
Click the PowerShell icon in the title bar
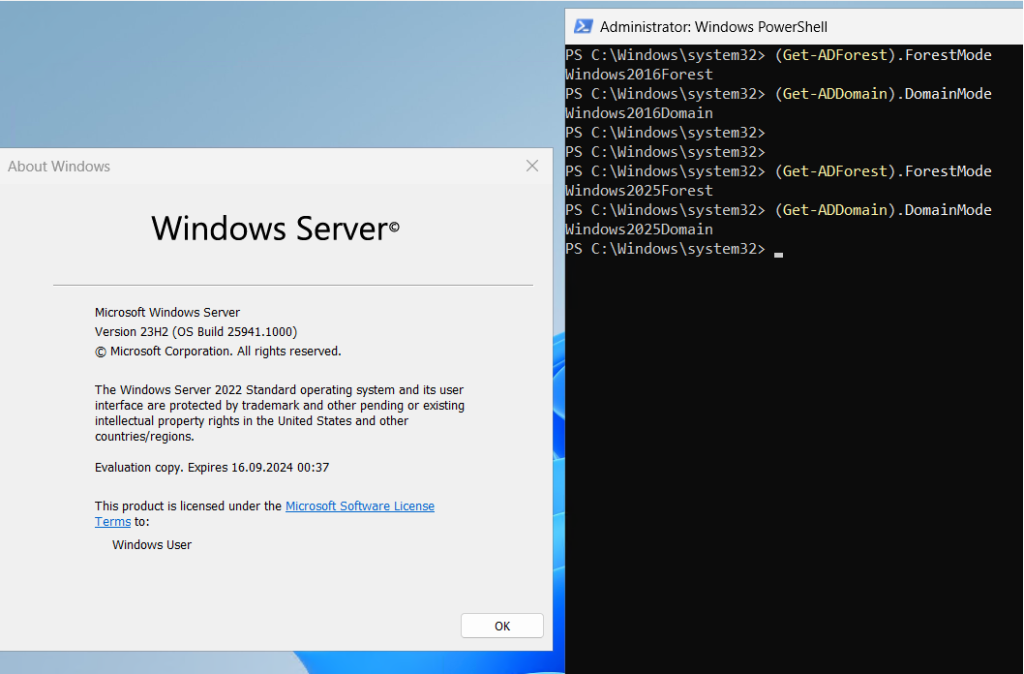pos(582,26)
